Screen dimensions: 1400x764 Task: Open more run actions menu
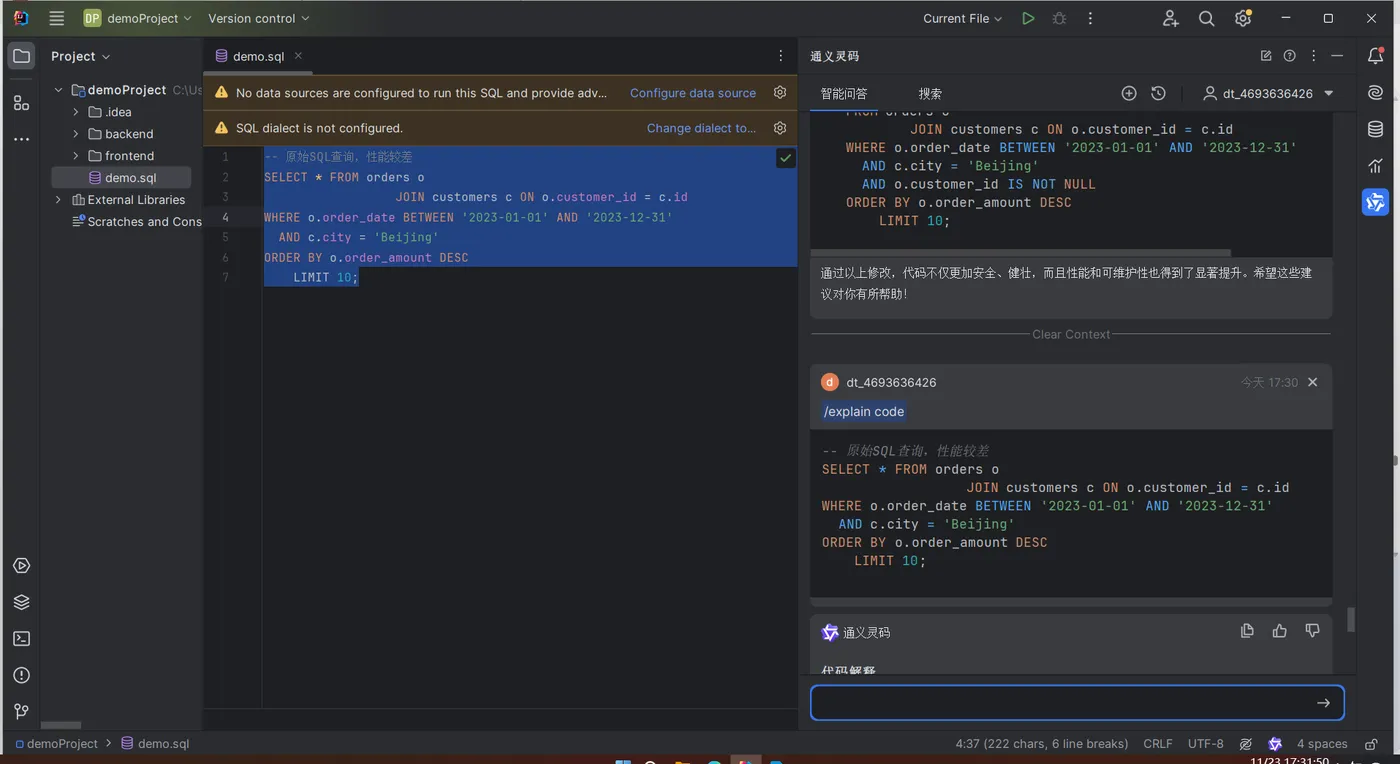pos(1090,18)
